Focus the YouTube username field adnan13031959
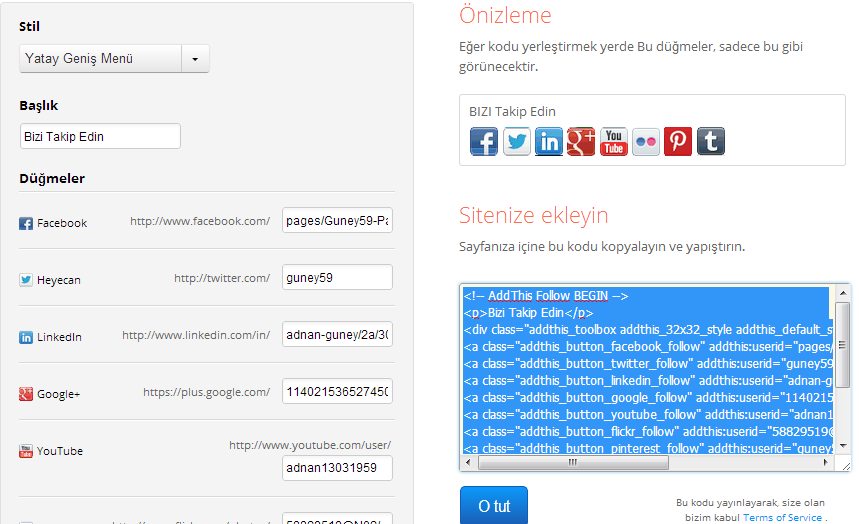859x524 pixels. point(337,468)
